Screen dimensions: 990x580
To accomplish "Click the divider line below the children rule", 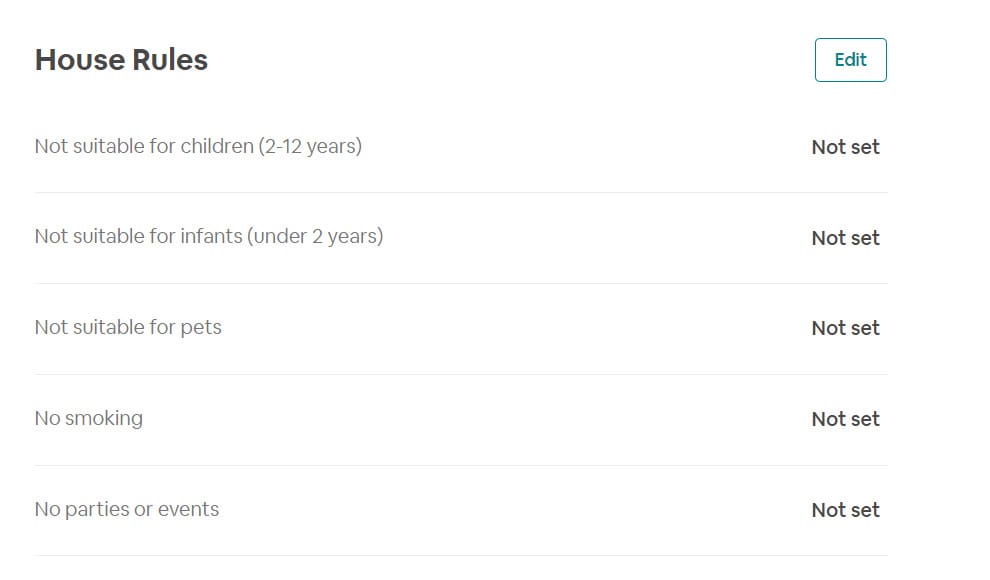I will pos(460,192).
